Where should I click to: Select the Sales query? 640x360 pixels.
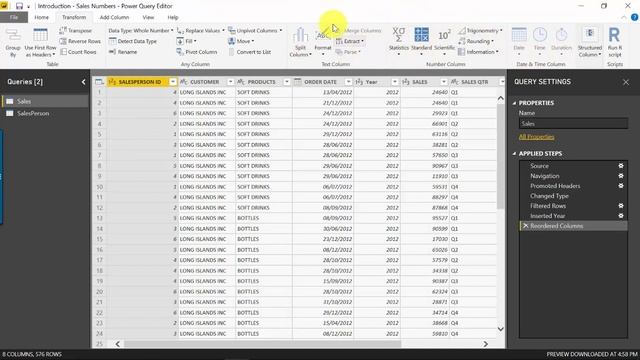45,101
